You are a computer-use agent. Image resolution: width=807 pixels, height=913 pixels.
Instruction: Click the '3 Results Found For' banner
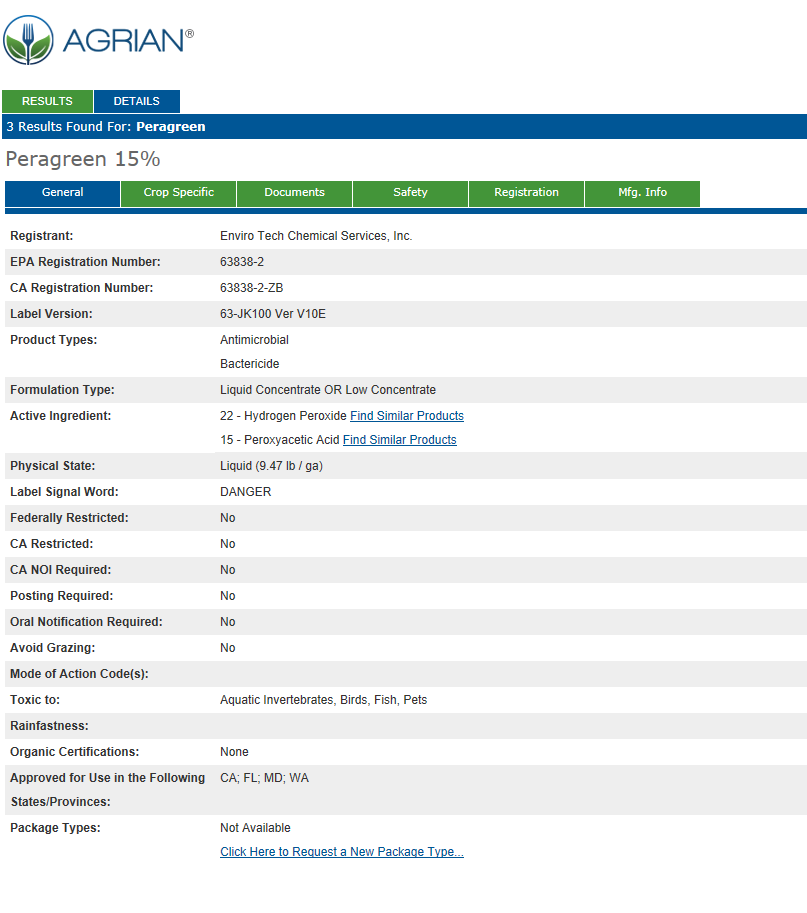point(106,127)
